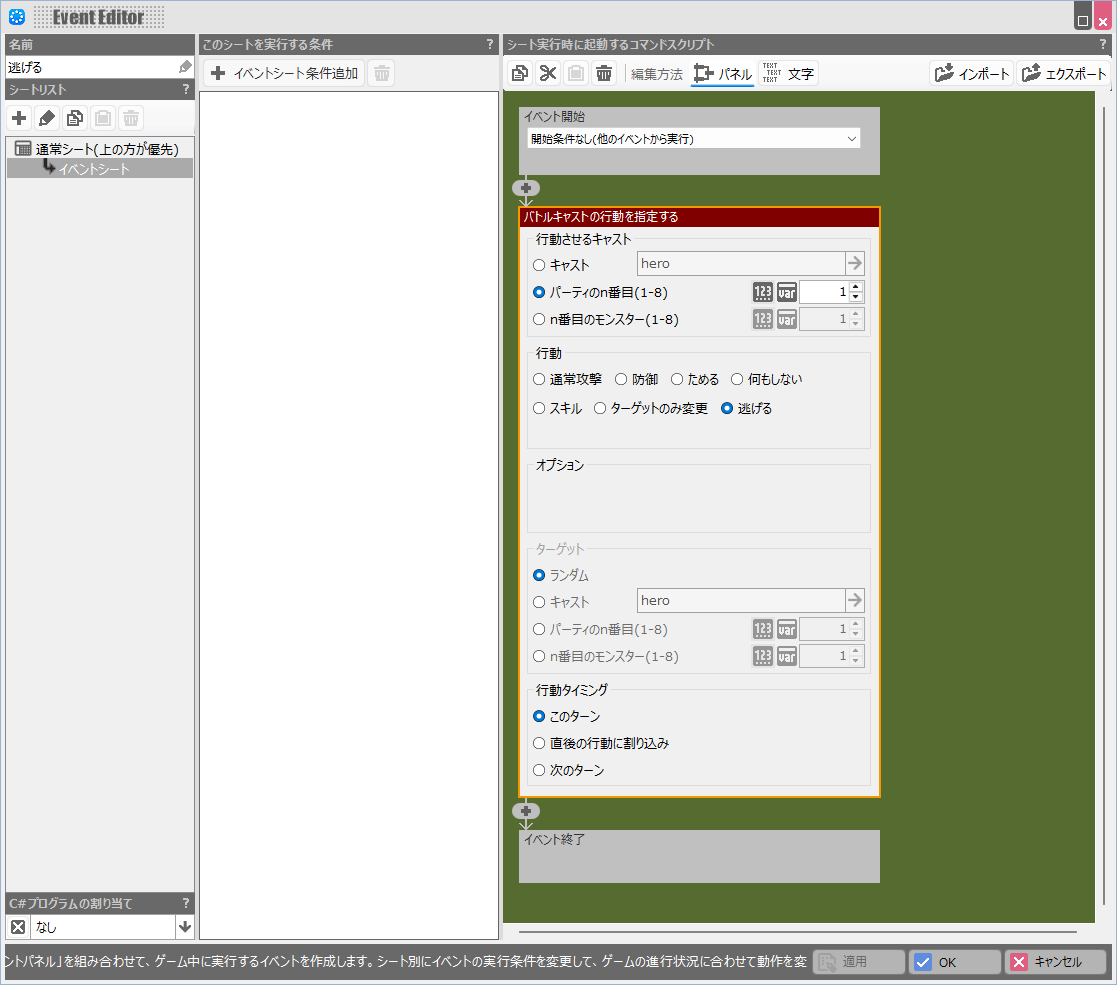Screen dimensions: 1117x985
Task: Click the OK button
Action: (x=954, y=962)
